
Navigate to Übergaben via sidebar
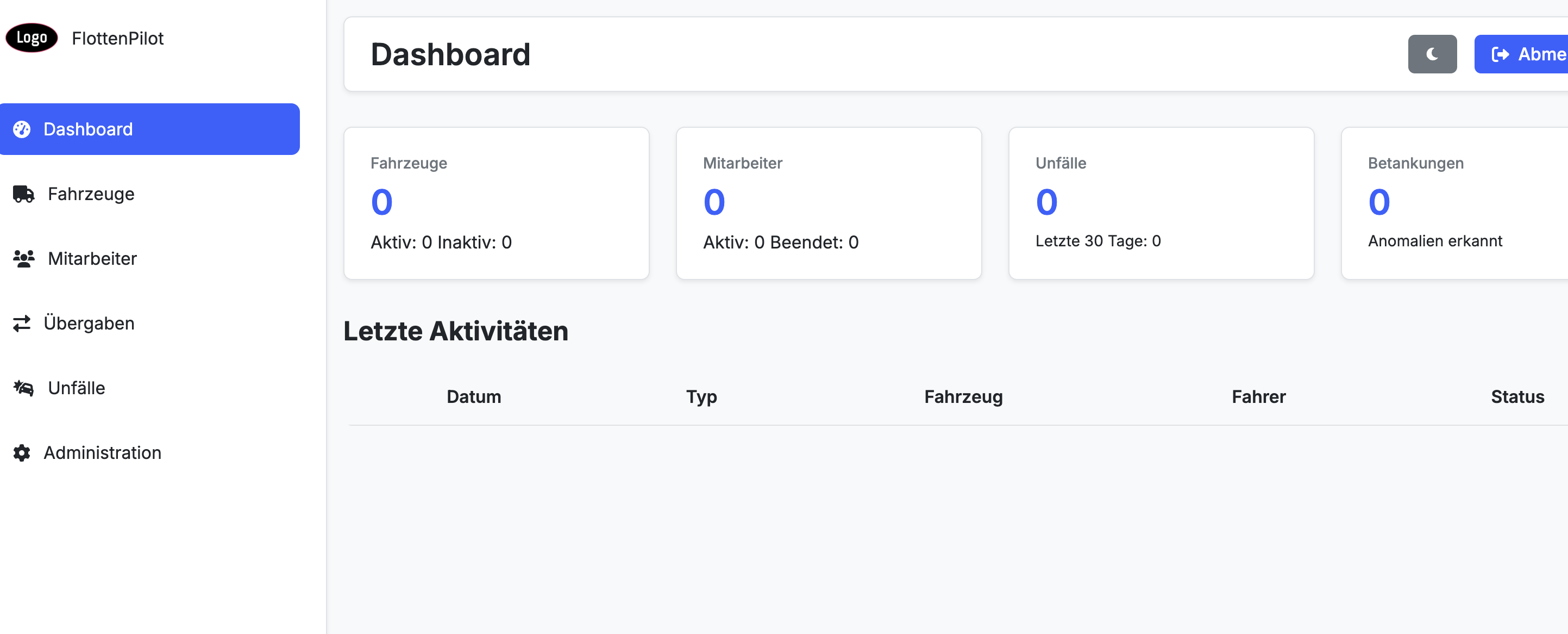[89, 323]
